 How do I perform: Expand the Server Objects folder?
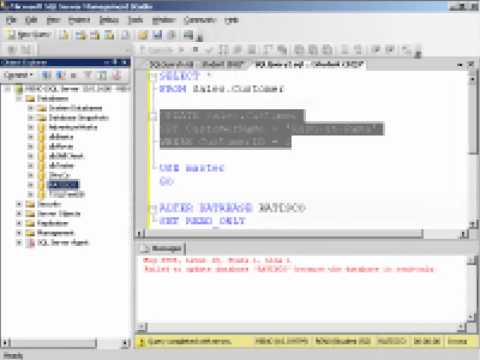click(19, 214)
